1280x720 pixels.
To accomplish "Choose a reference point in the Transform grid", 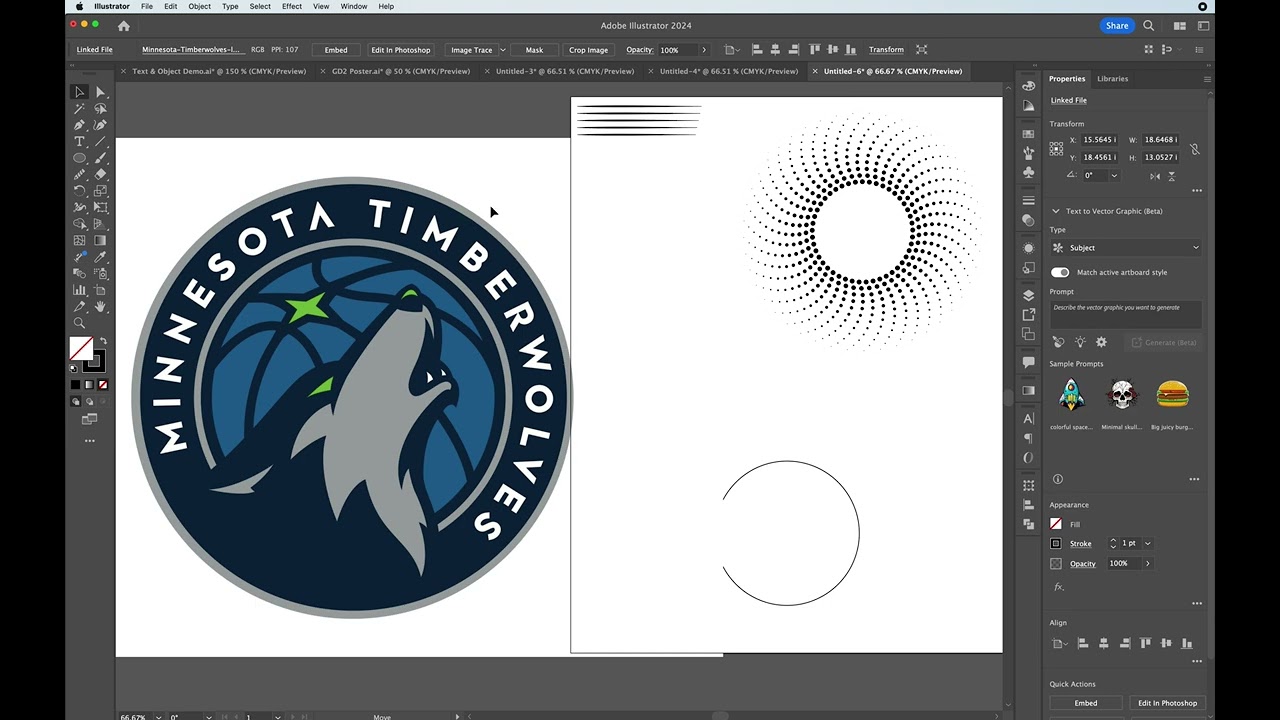I will coord(1056,148).
